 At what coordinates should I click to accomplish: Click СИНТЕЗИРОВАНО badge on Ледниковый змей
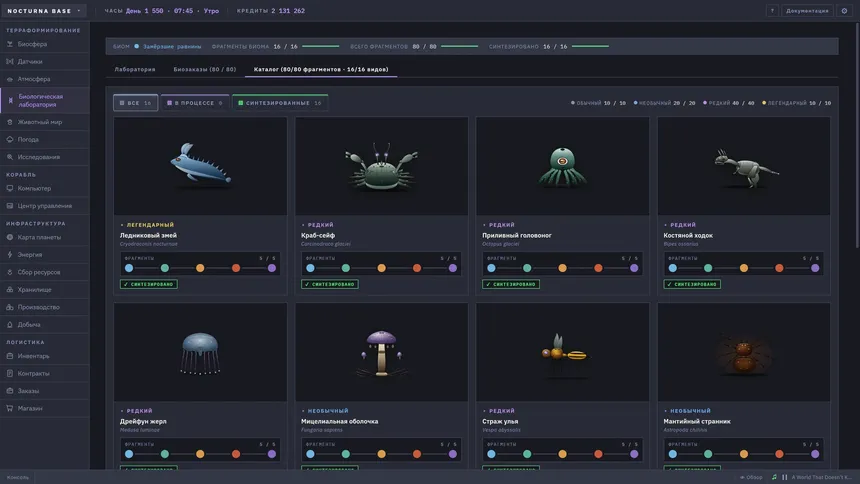pos(149,284)
